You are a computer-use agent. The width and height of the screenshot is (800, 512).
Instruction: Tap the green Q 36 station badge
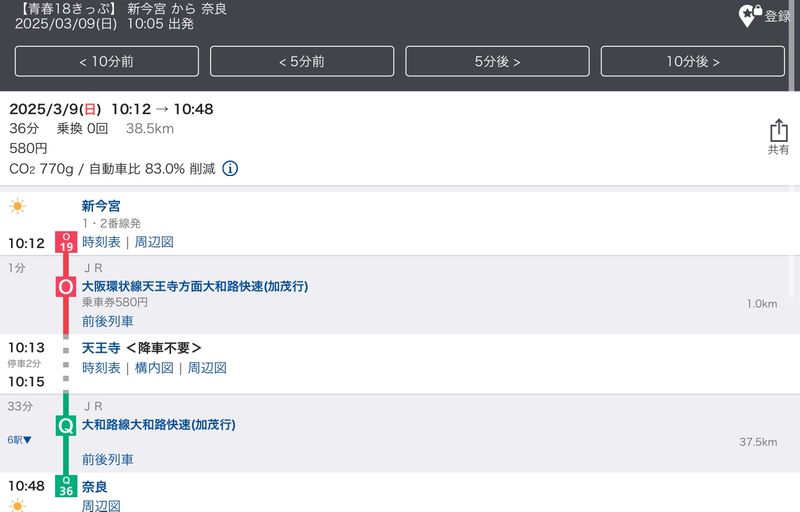coord(66,487)
